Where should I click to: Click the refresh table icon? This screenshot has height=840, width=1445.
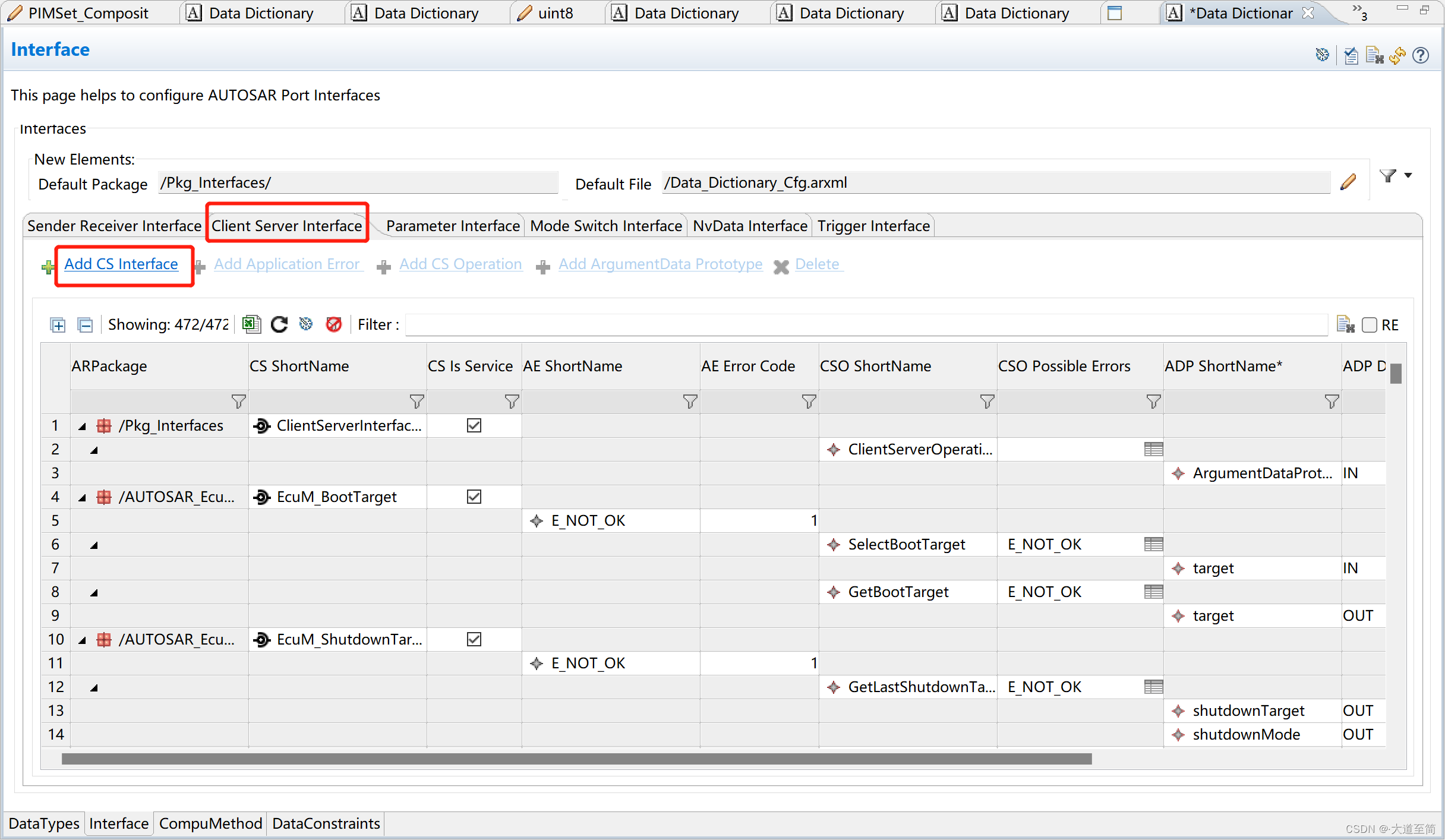tap(279, 324)
